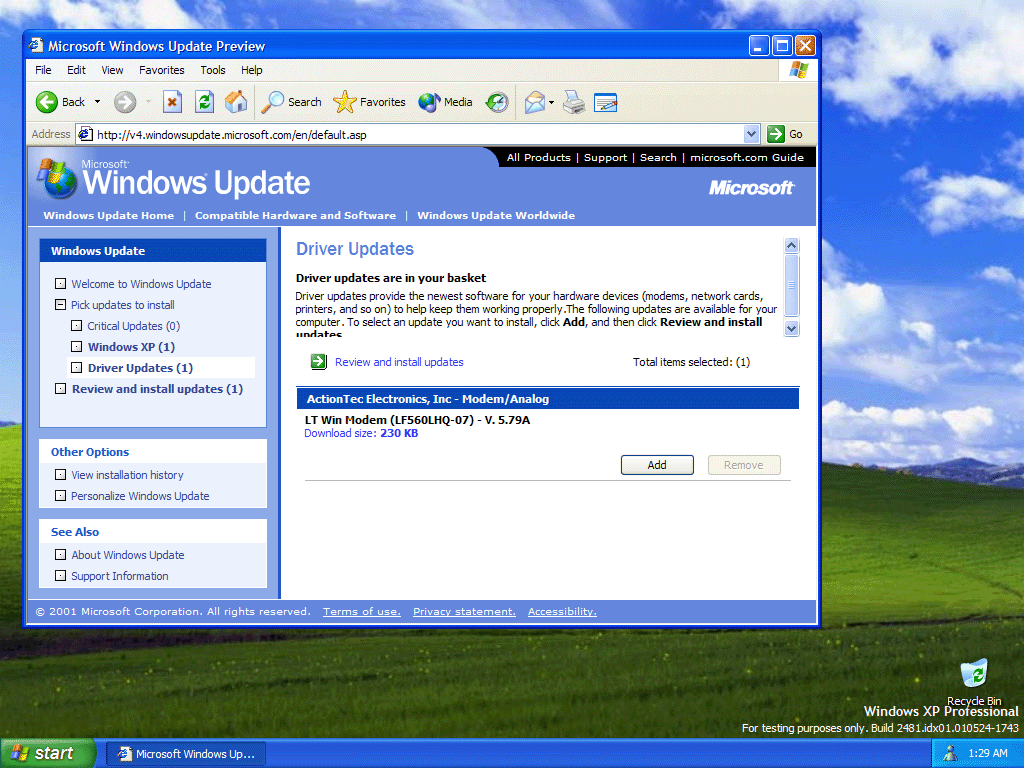The height and width of the screenshot is (768, 1024).
Task: Open Personalize Windows Update
Action: (140, 496)
